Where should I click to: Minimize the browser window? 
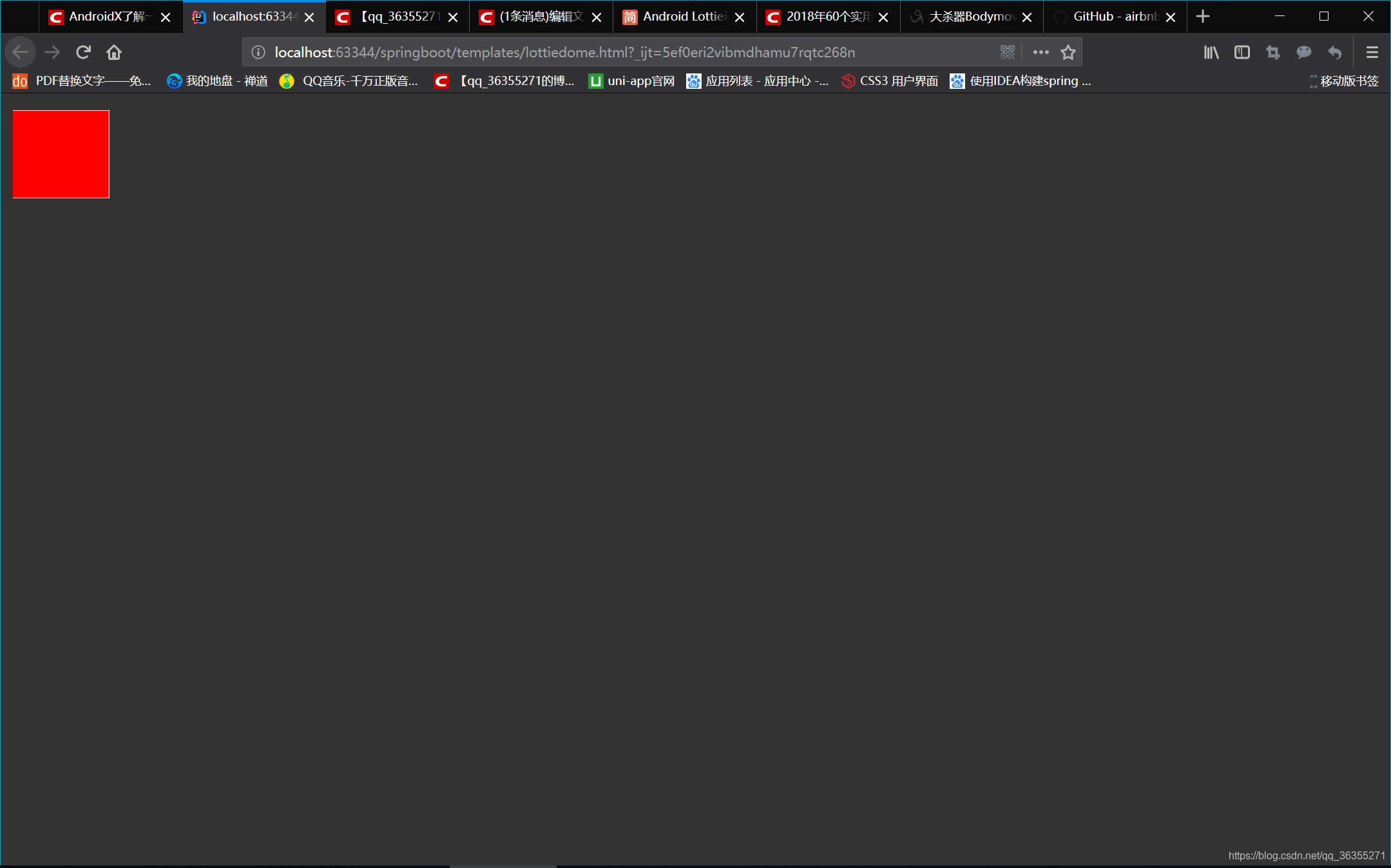pos(1280,17)
